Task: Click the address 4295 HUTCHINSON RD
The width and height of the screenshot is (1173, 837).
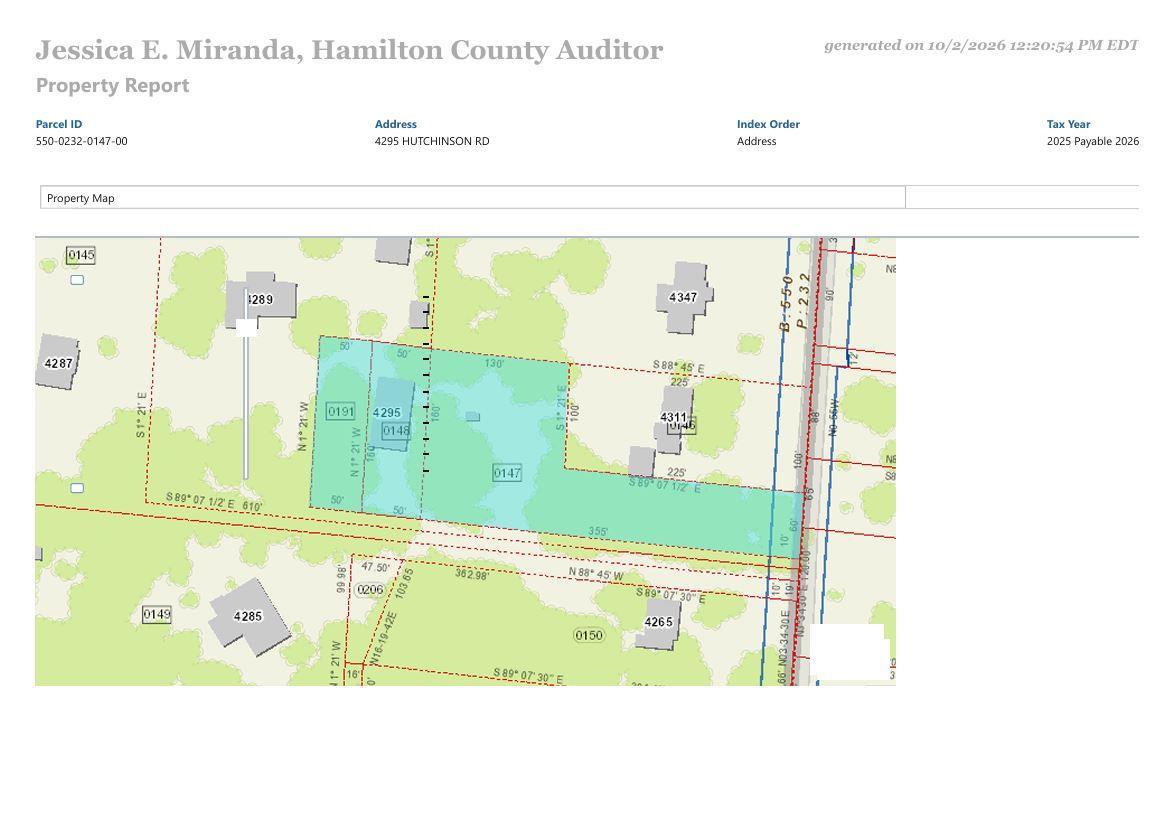Action: pos(432,141)
